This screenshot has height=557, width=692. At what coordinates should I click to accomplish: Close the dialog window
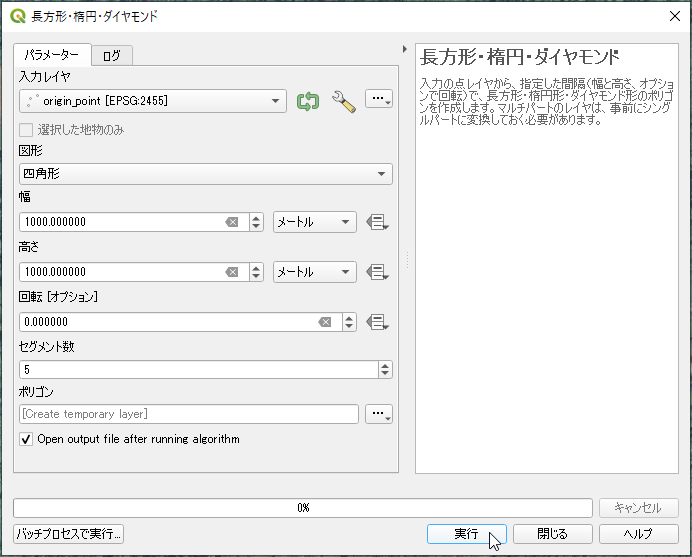click(675, 16)
